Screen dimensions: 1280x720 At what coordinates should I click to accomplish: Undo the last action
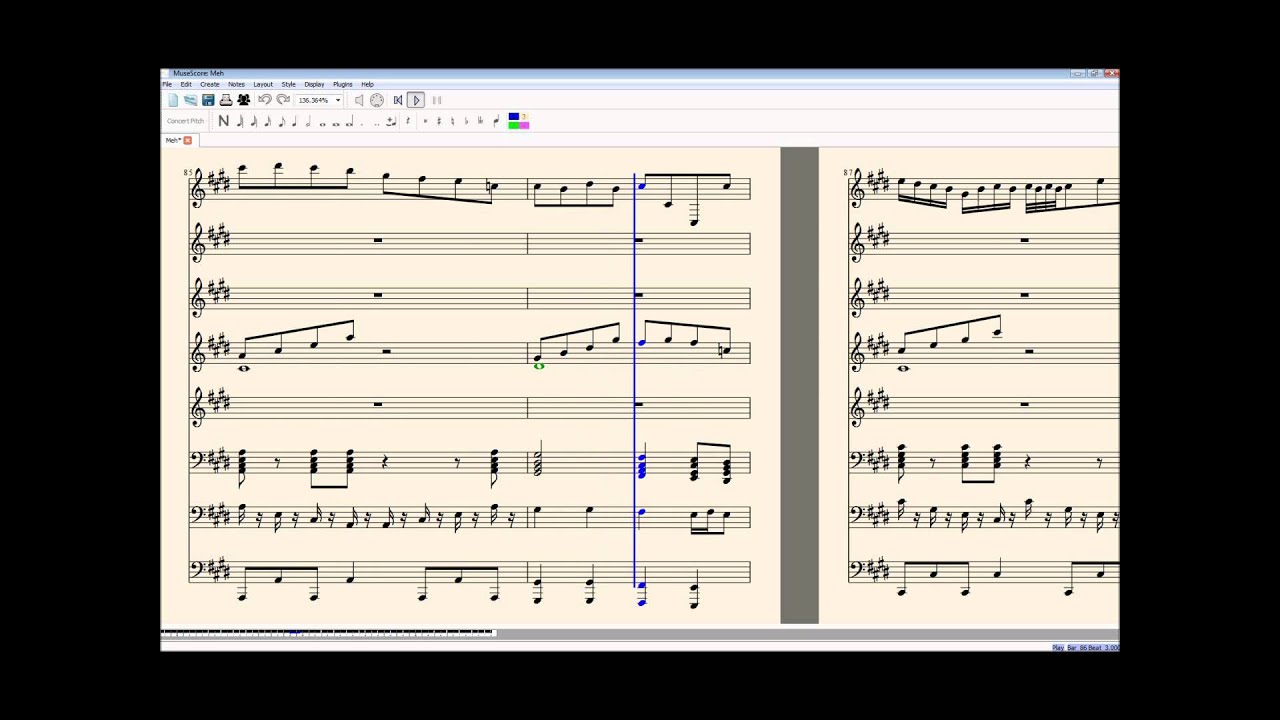click(265, 100)
